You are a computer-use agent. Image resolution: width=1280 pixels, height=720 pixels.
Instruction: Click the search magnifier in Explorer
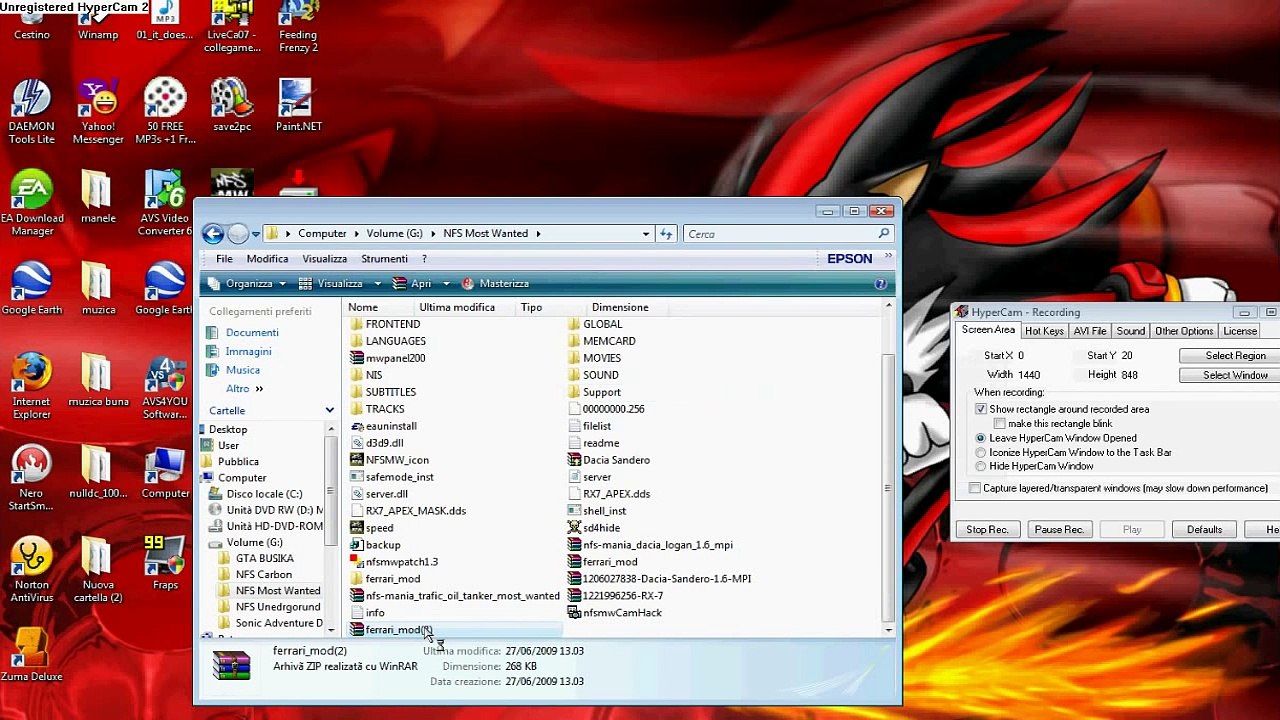(x=883, y=234)
